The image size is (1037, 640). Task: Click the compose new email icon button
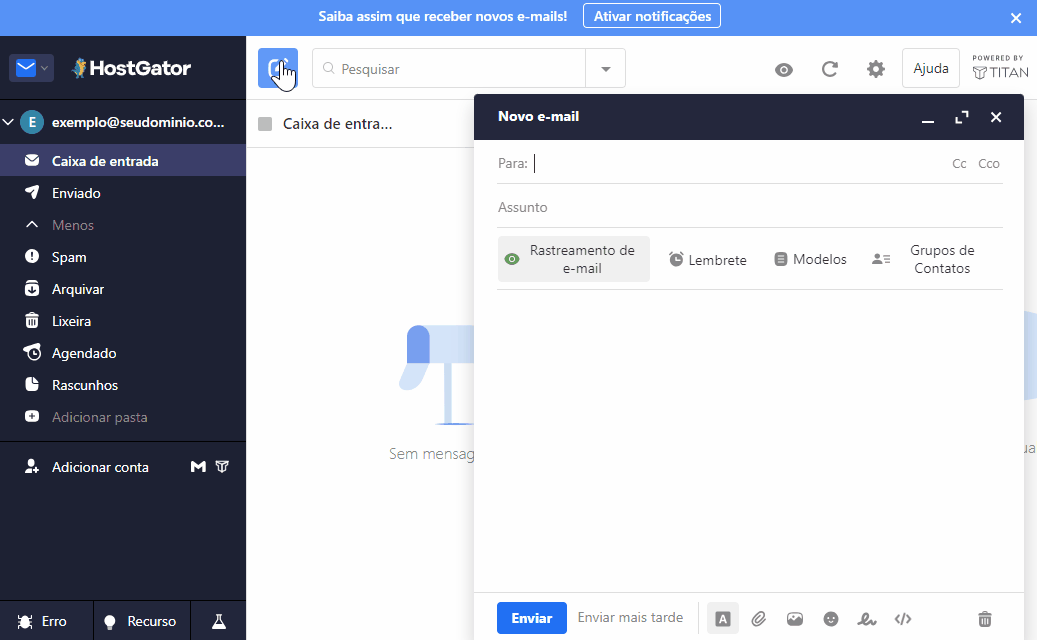click(x=278, y=68)
